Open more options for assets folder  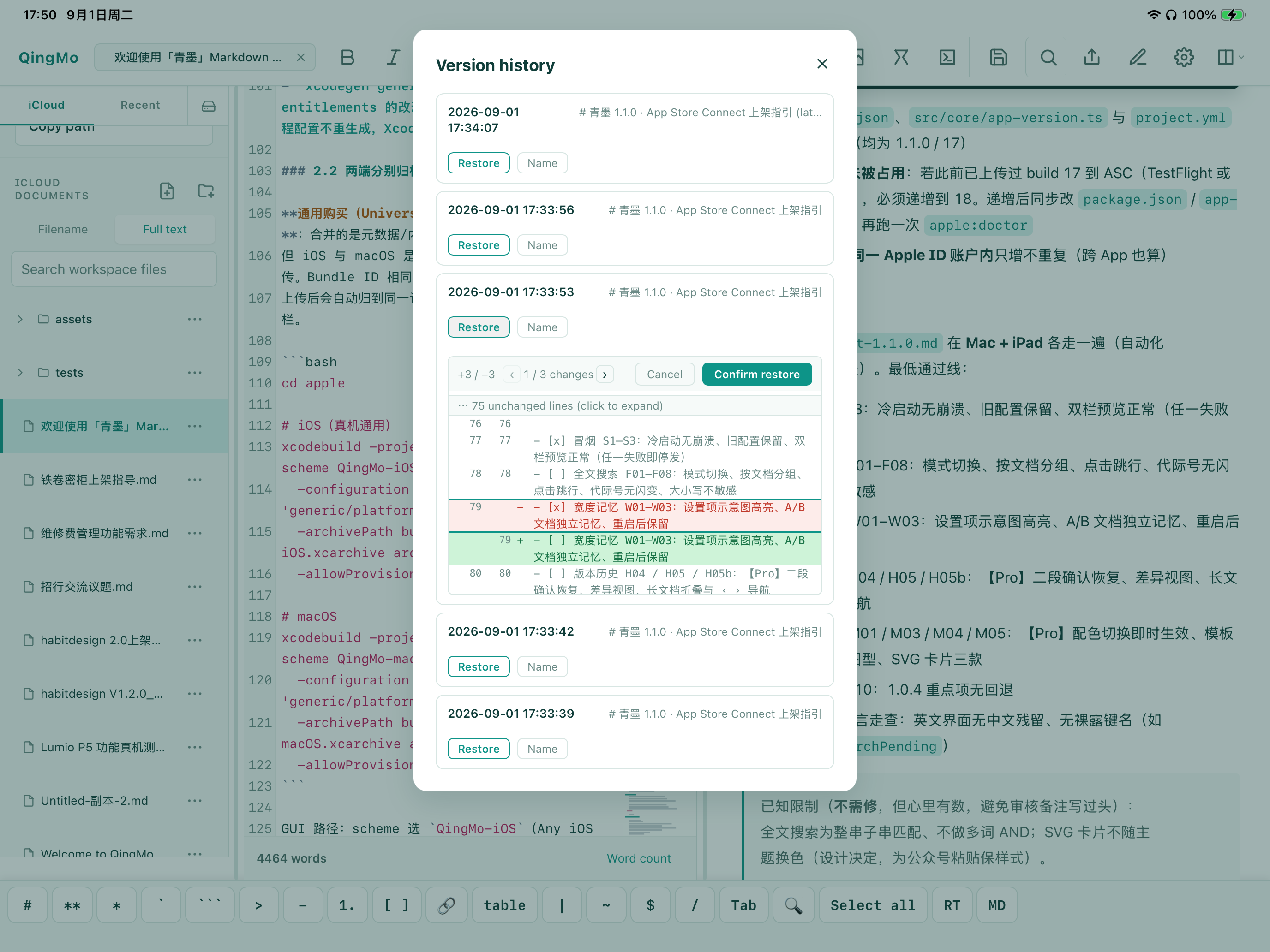coord(195,319)
